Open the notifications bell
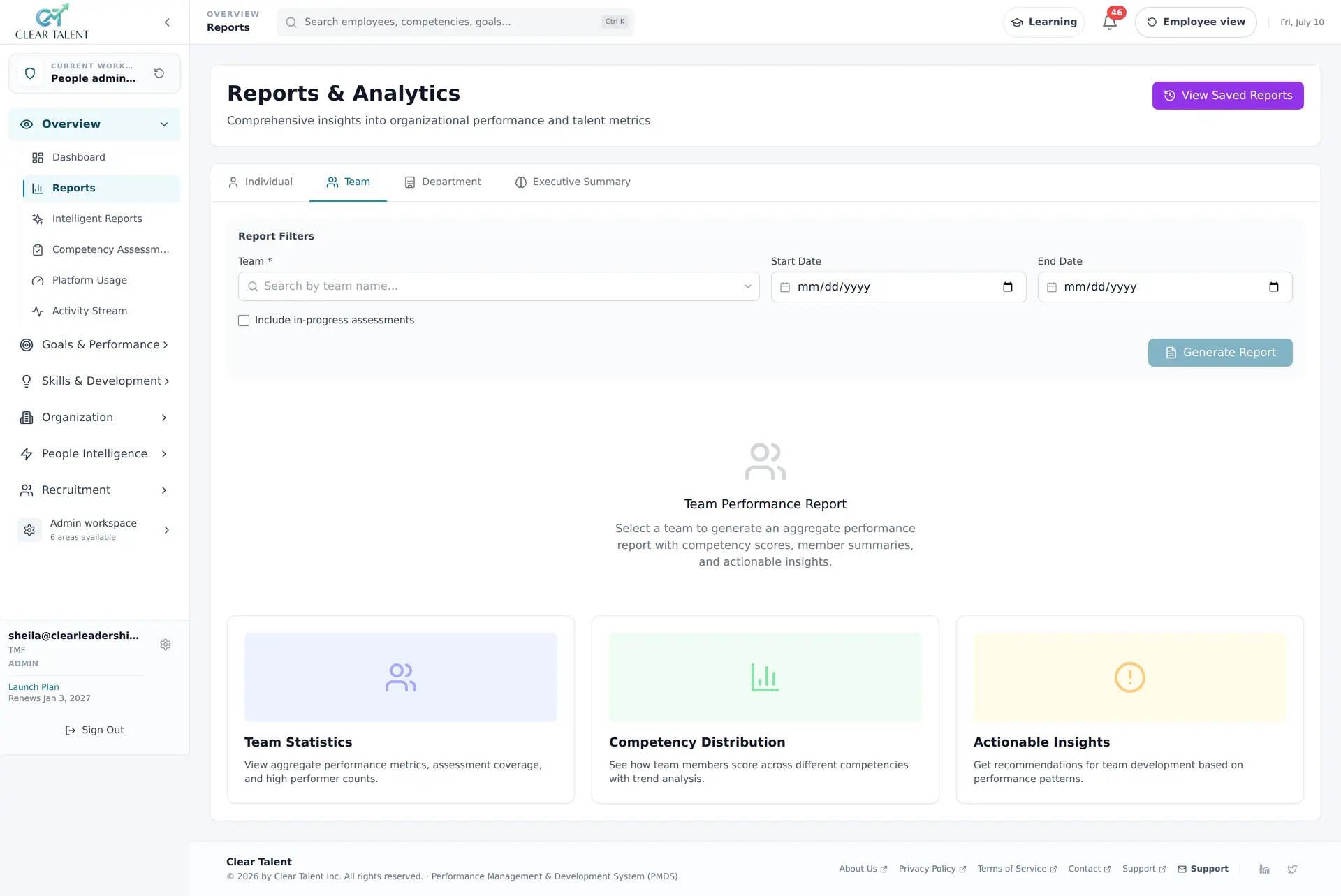Screen dimensions: 1341x896 coord(1109,22)
